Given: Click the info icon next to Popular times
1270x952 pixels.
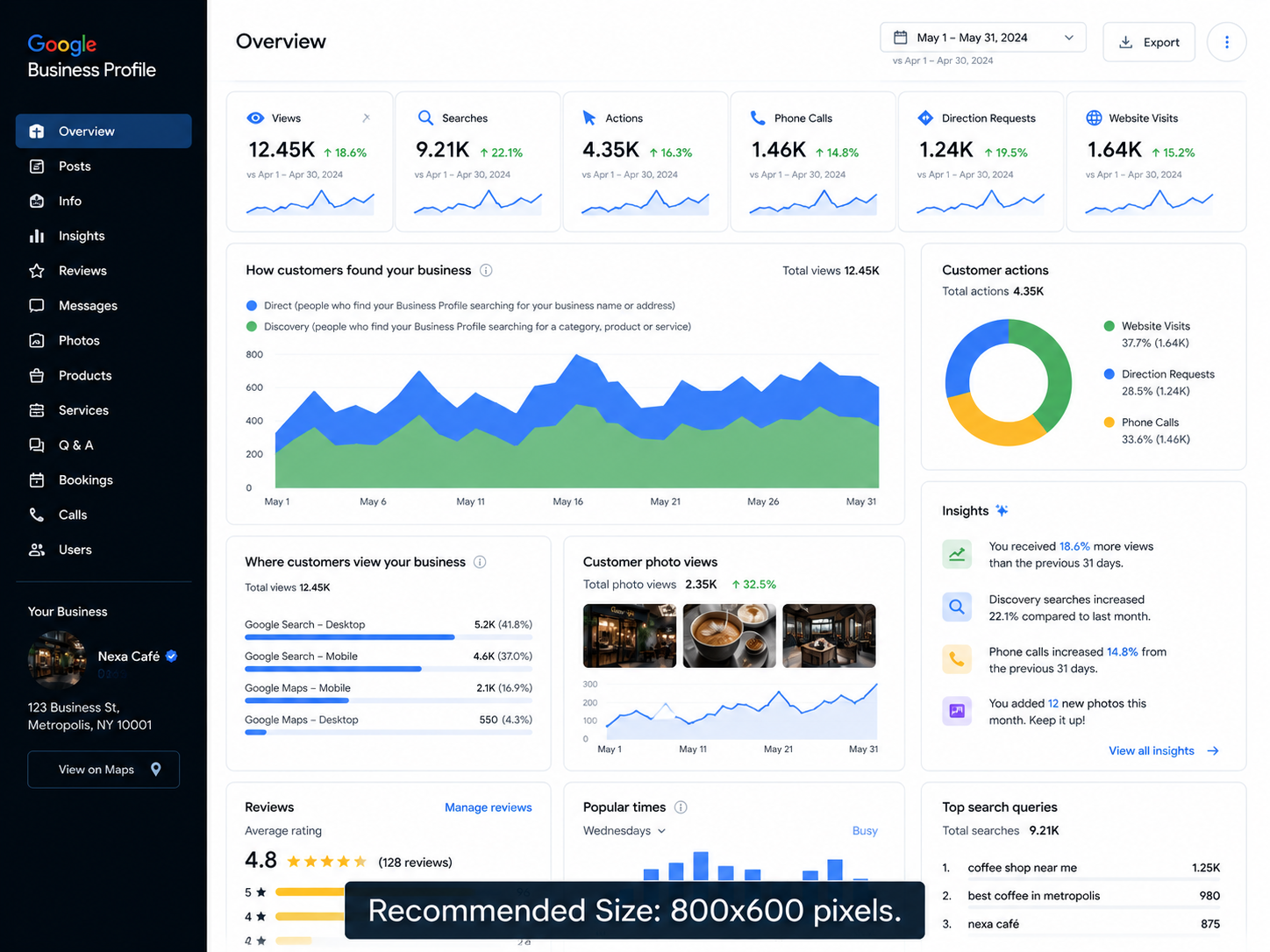Looking at the screenshot, I should tap(681, 807).
